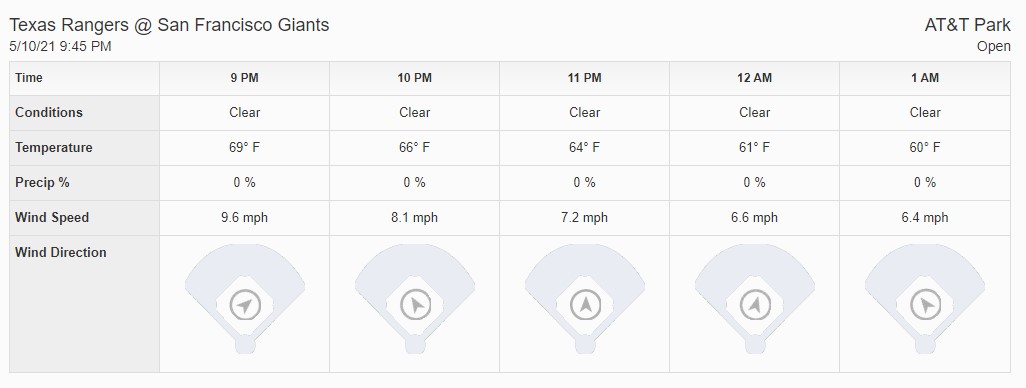This screenshot has height=388, width=1026.
Task: Click the 5/10/21 9:45 PM game time
Action: [x=60, y=46]
